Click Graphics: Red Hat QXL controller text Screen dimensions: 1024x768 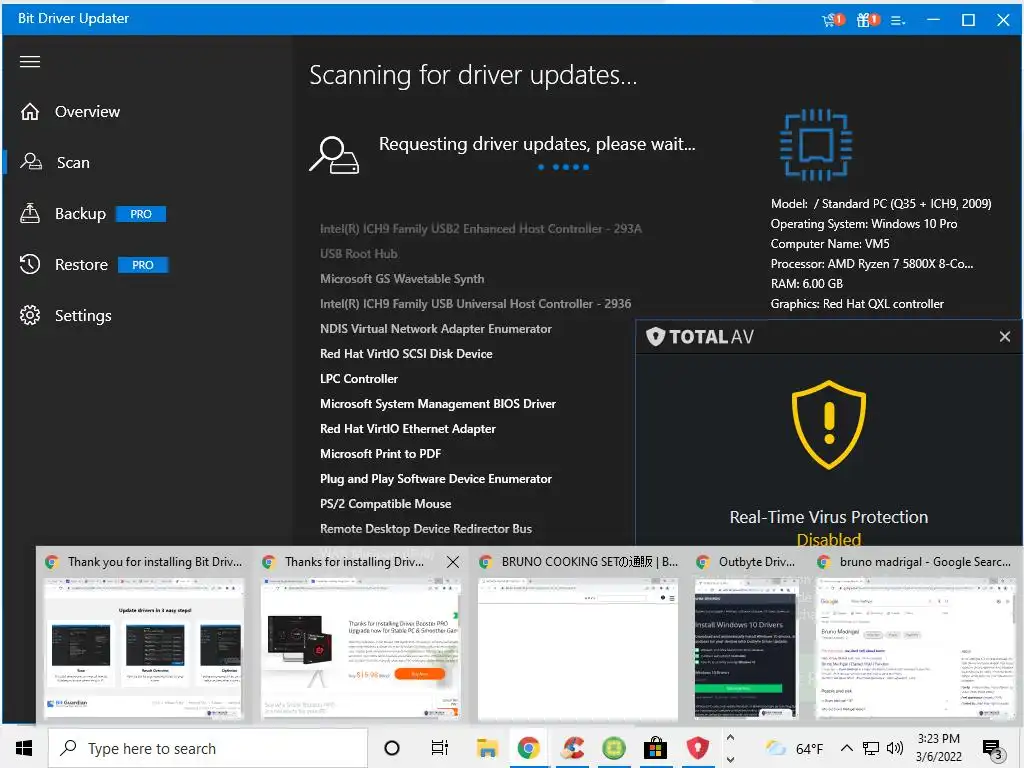[857, 304]
